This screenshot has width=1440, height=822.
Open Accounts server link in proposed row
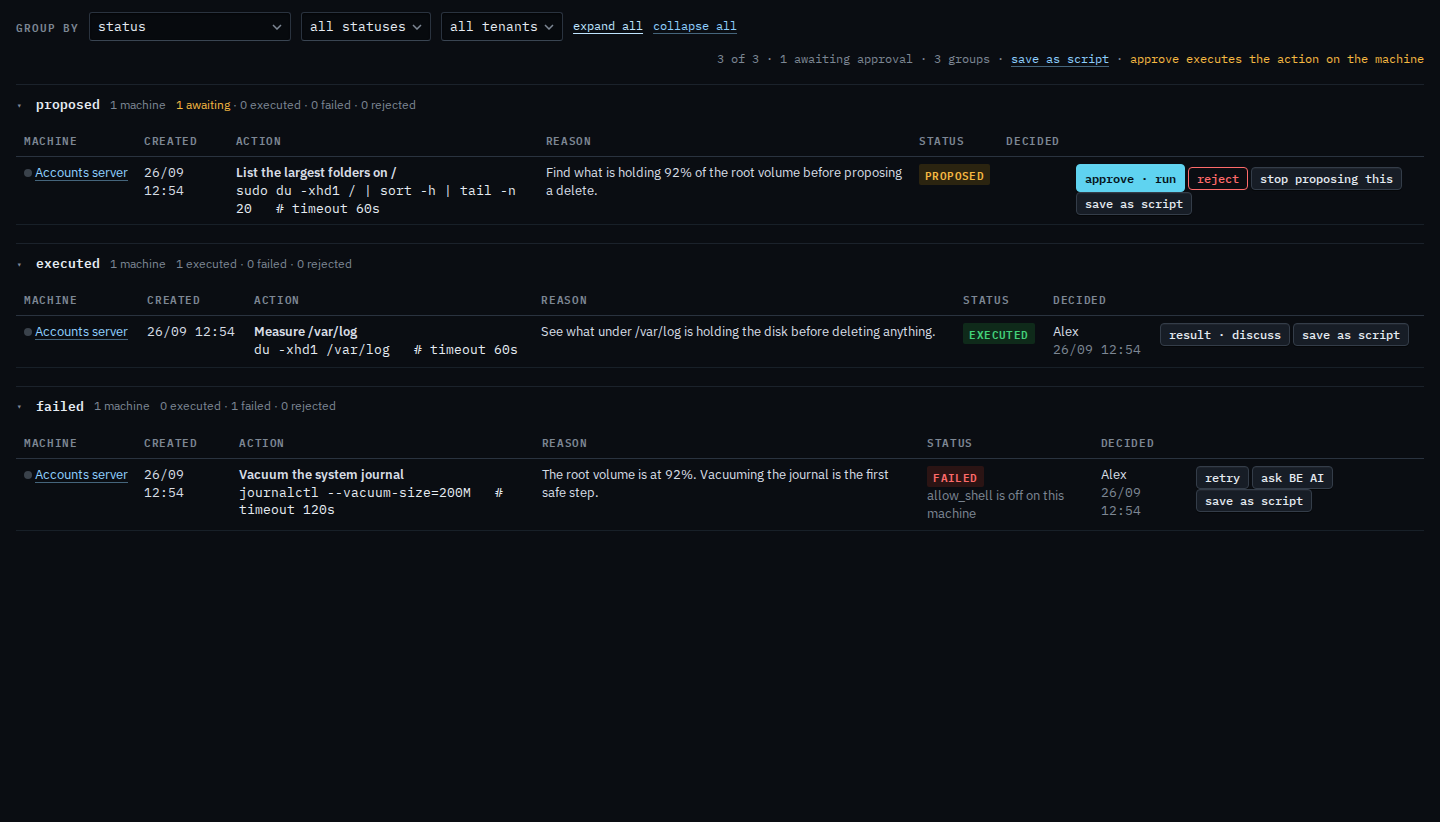pyautogui.click(x=81, y=173)
